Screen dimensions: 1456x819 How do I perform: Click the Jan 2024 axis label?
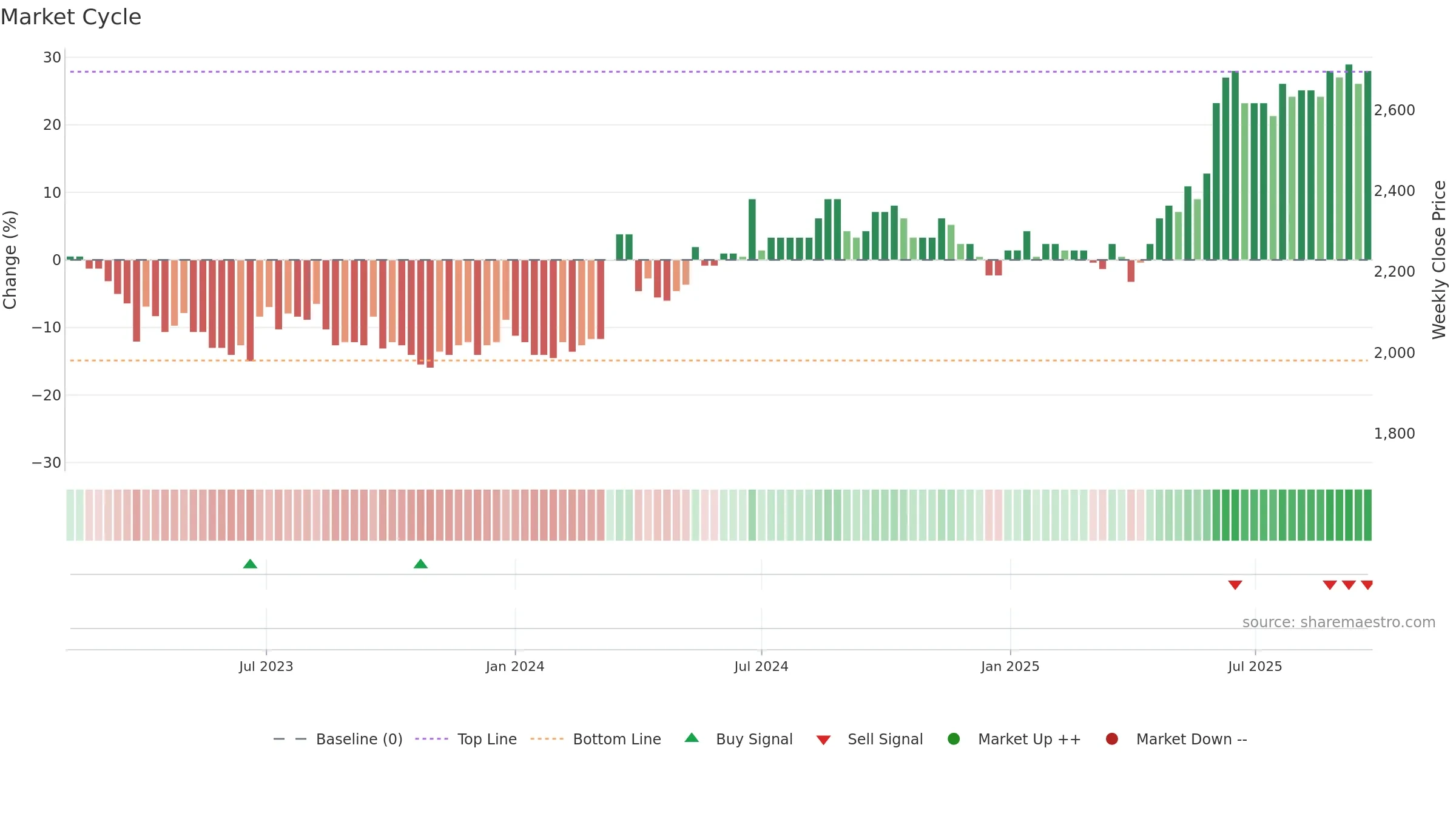click(515, 667)
